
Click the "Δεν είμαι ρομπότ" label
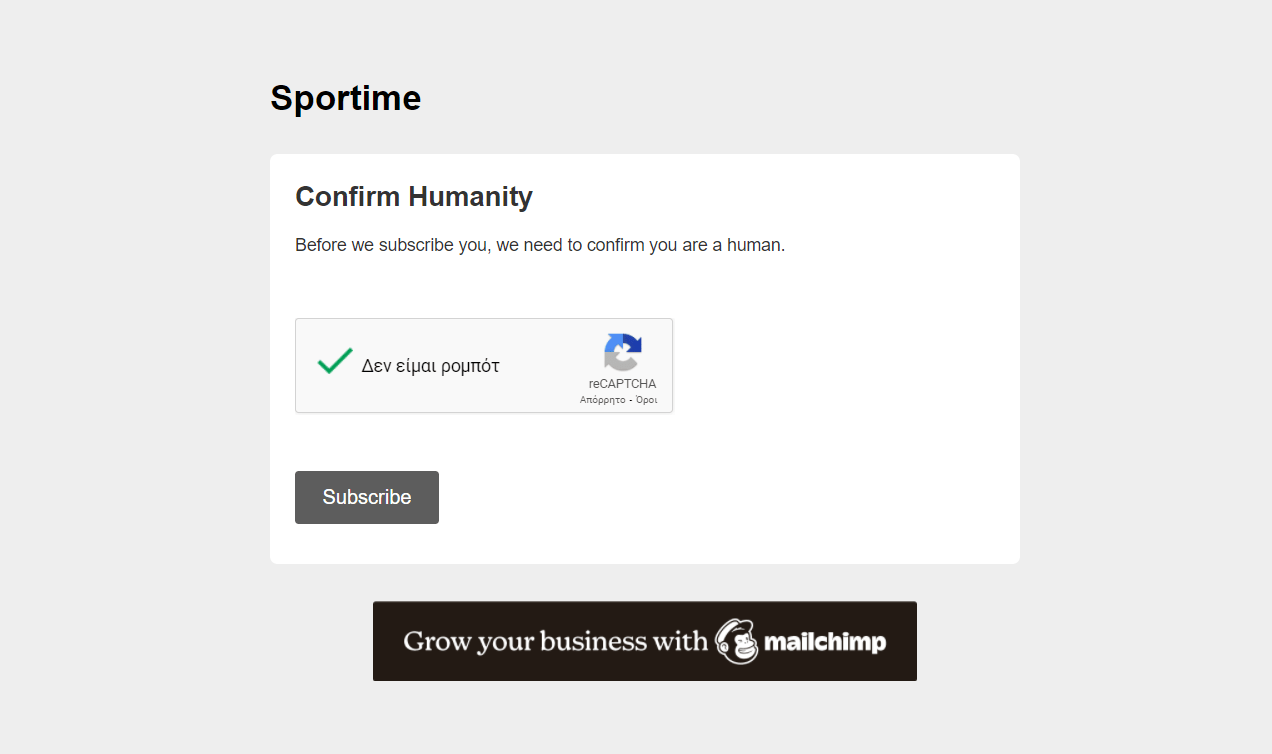pos(430,366)
